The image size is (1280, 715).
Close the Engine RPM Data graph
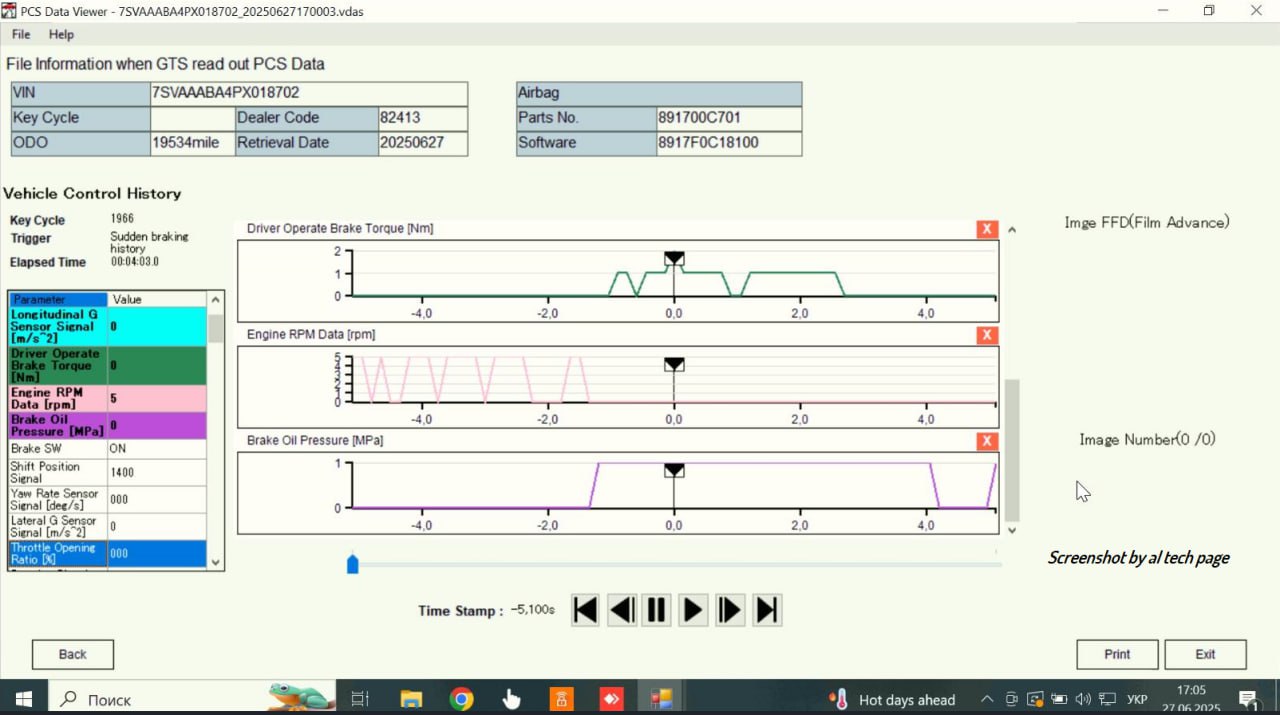(x=987, y=335)
